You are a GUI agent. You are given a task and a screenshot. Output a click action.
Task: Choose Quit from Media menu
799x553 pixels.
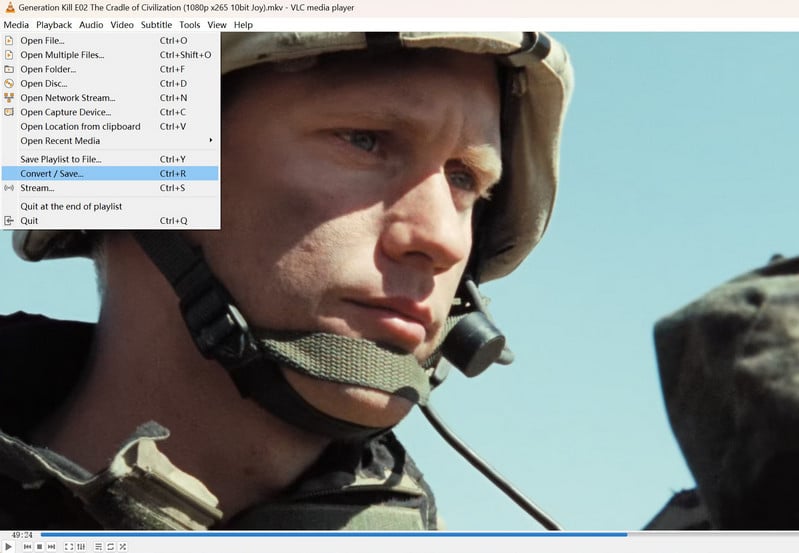pyautogui.click(x=110, y=220)
